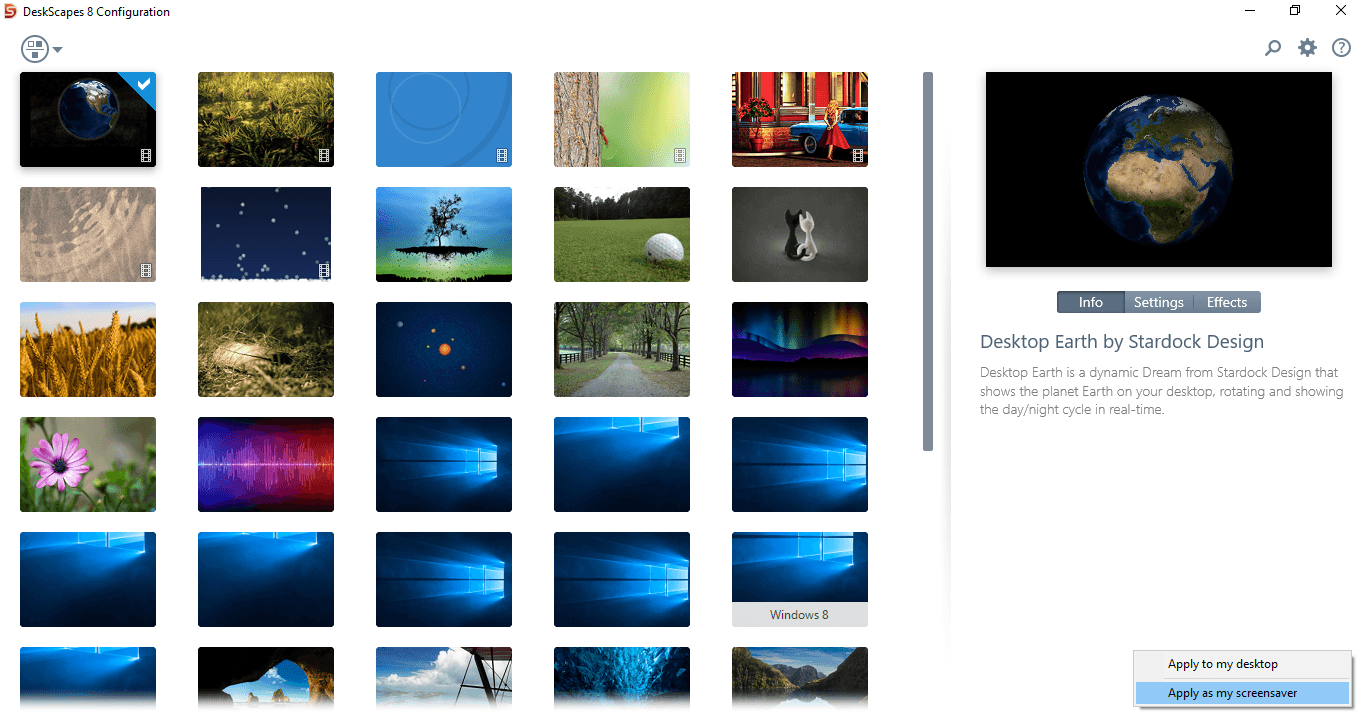Click the large Earth preview image
The height and width of the screenshot is (725, 1365).
click(x=1159, y=169)
